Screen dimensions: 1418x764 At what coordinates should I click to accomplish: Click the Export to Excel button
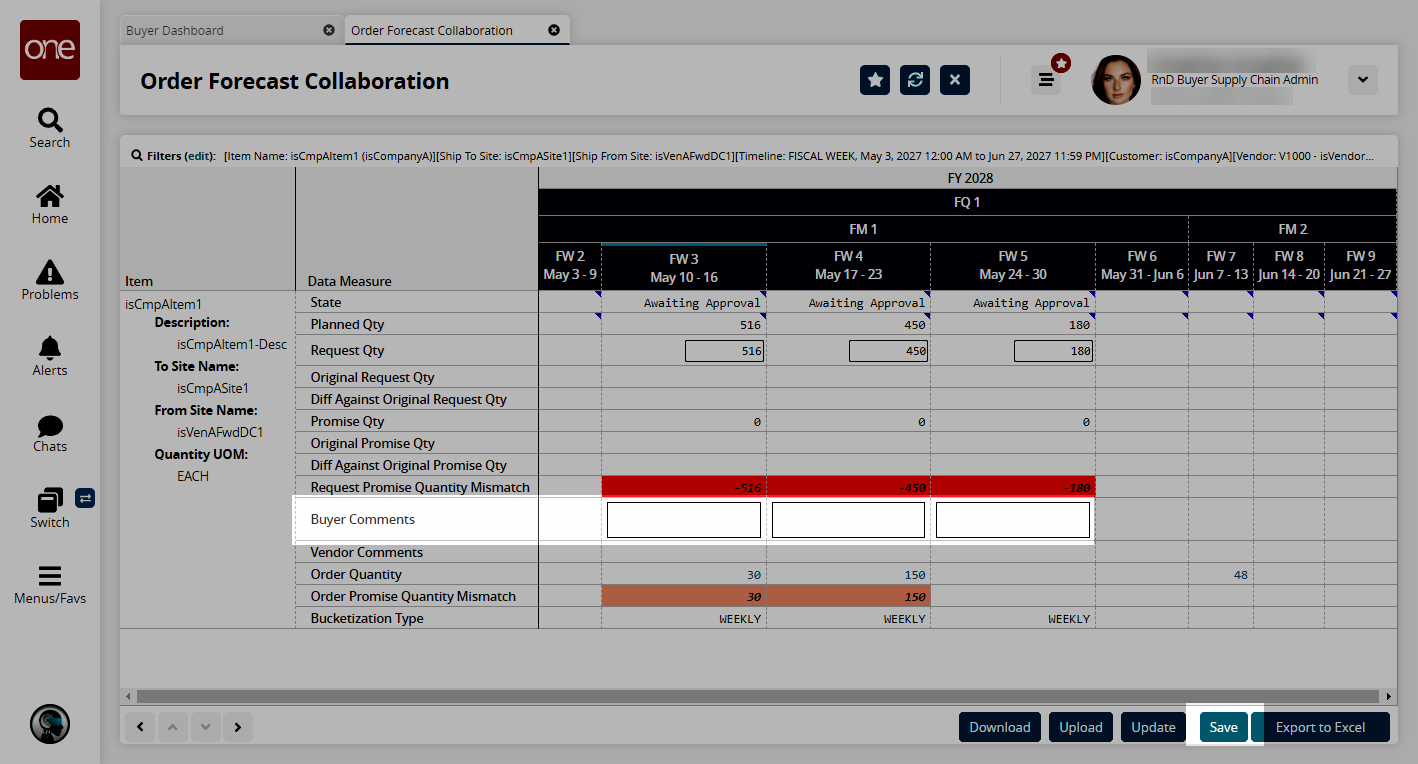[1320, 727]
